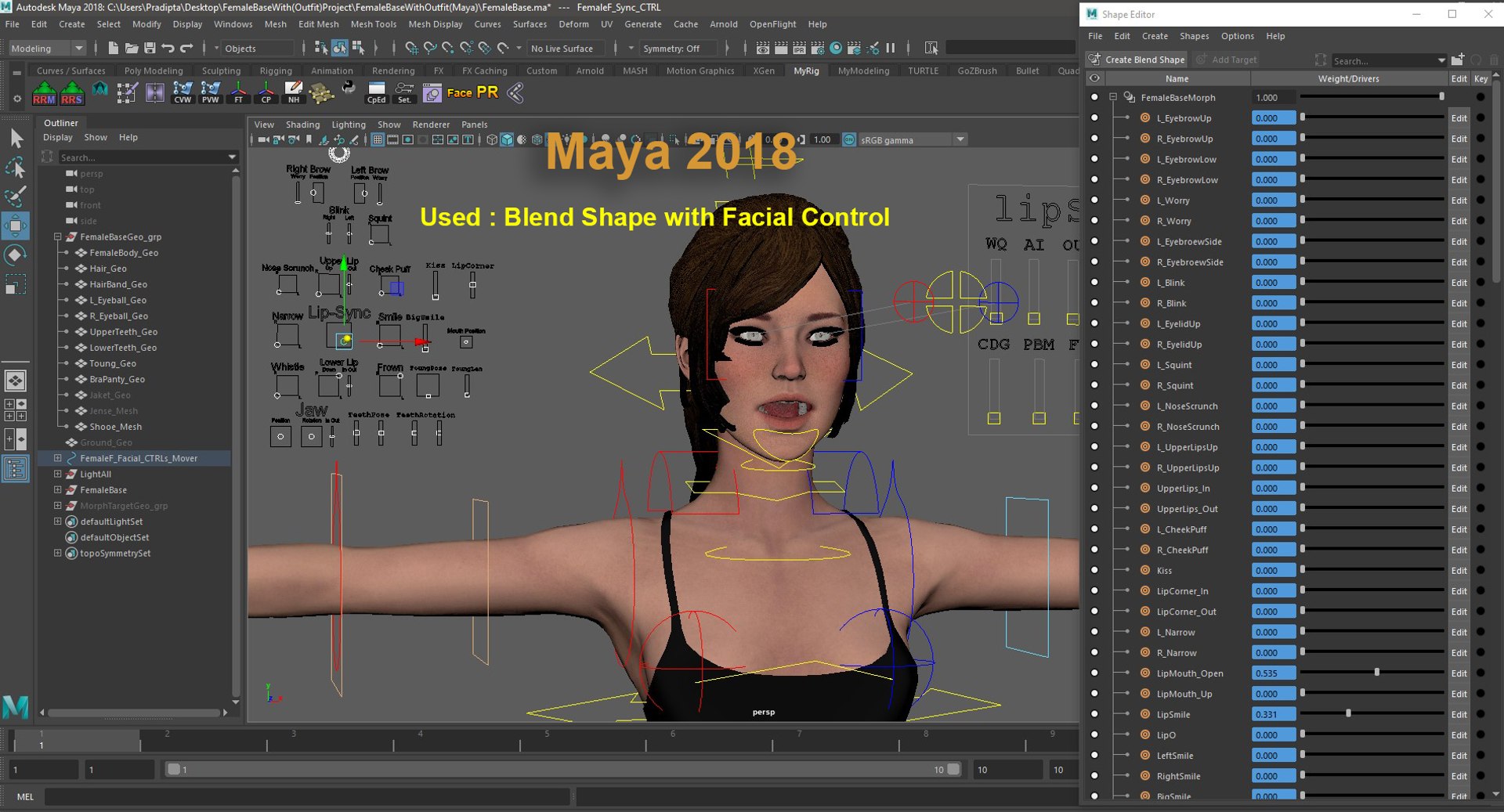Toggle the Key dot for R_Blink
1504x812 pixels.
1480,303
